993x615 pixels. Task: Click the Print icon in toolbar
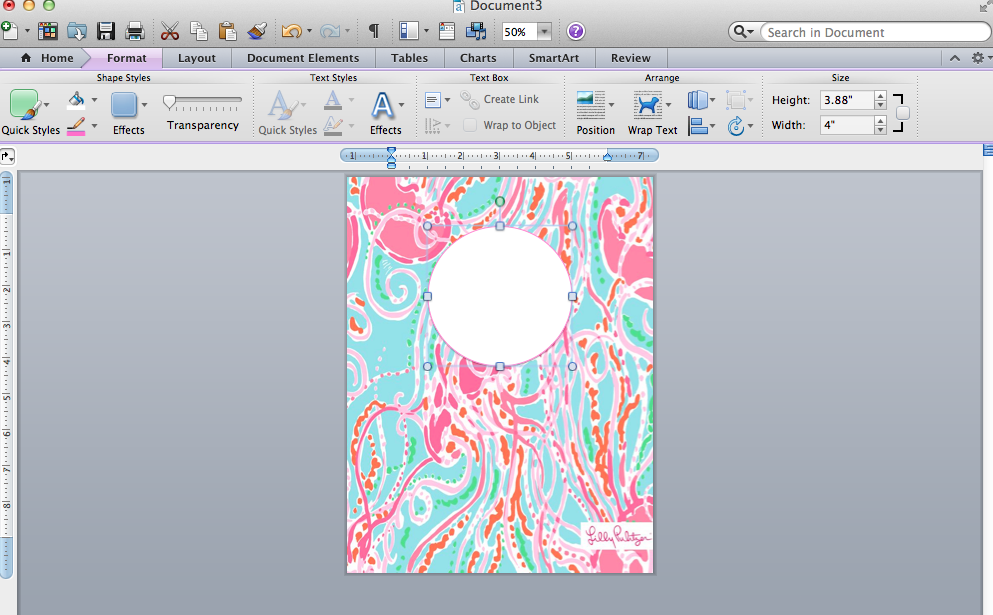click(134, 31)
